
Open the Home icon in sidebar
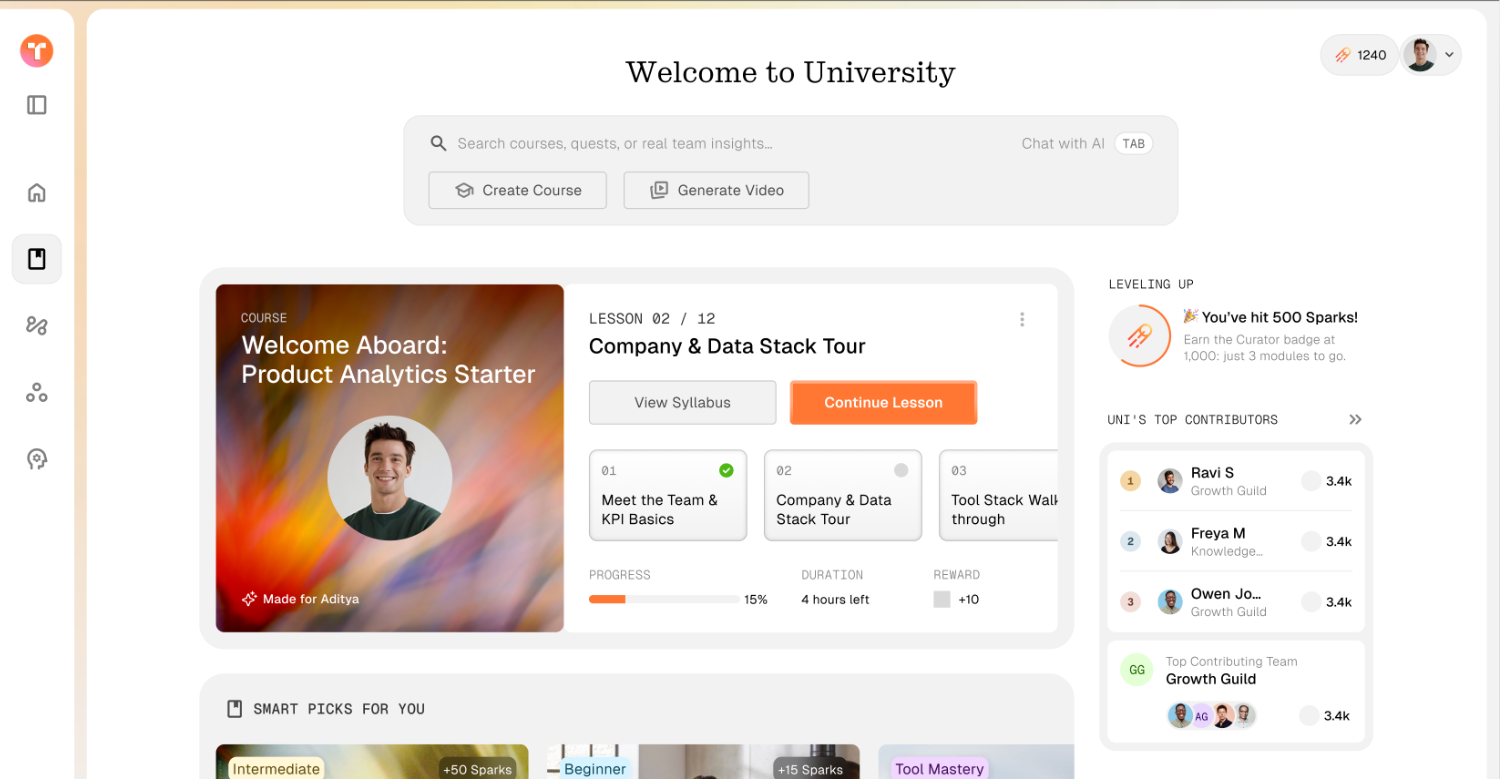37,192
